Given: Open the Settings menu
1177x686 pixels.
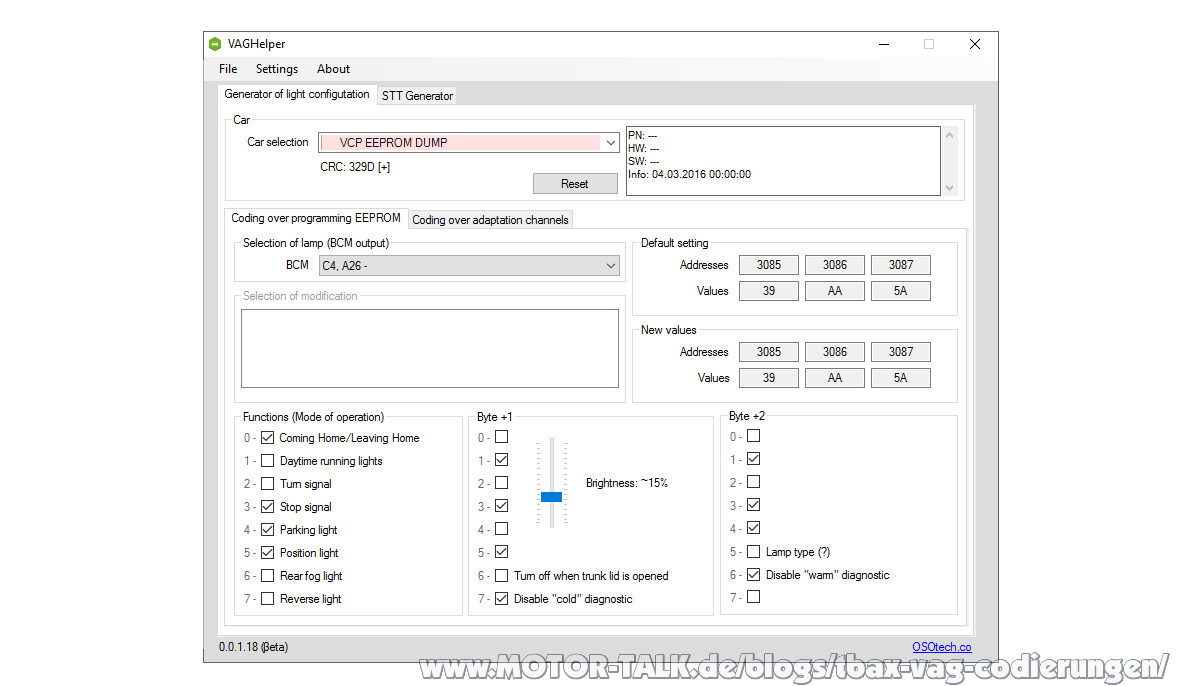Looking at the screenshot, I should tap(277, 69).
